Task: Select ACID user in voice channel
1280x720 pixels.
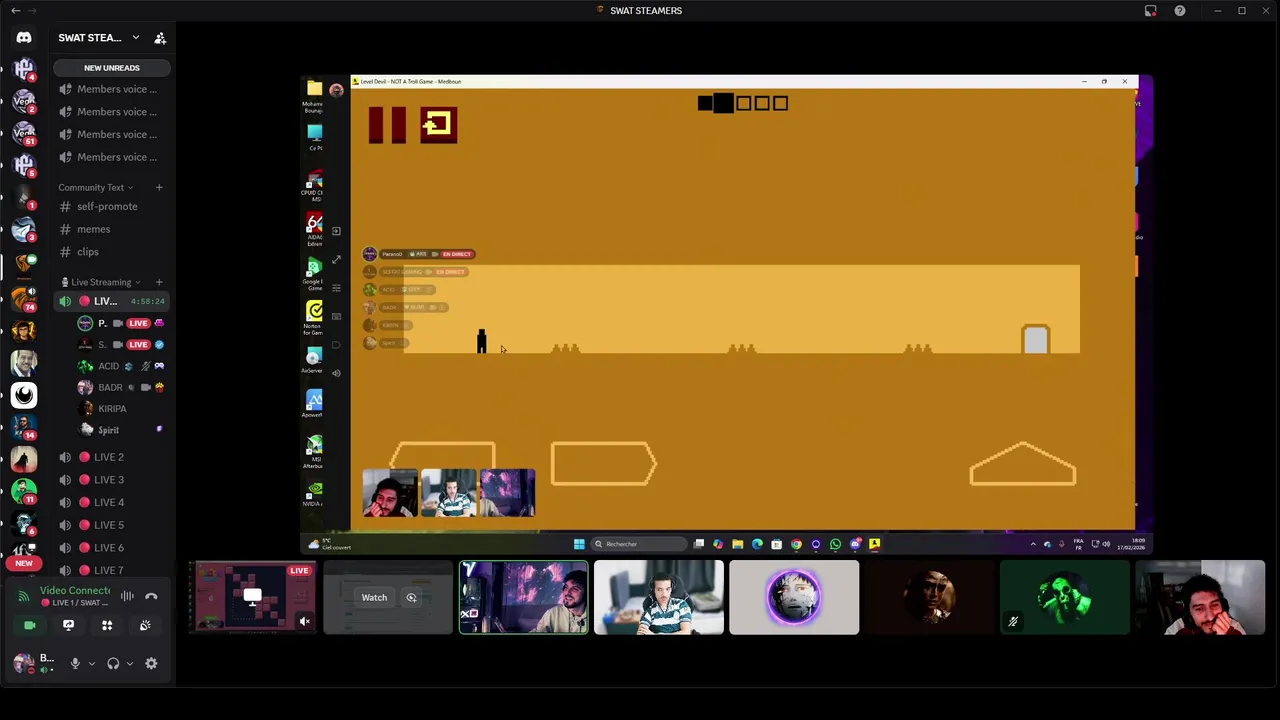Action: click(120, 366)
